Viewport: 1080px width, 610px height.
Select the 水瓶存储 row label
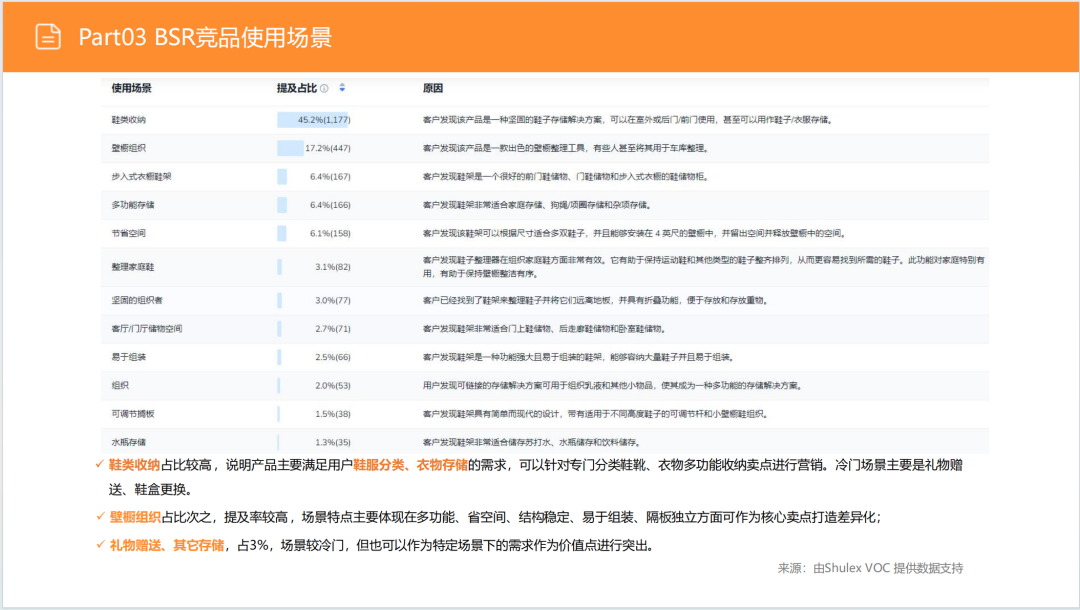pos(129,442)
